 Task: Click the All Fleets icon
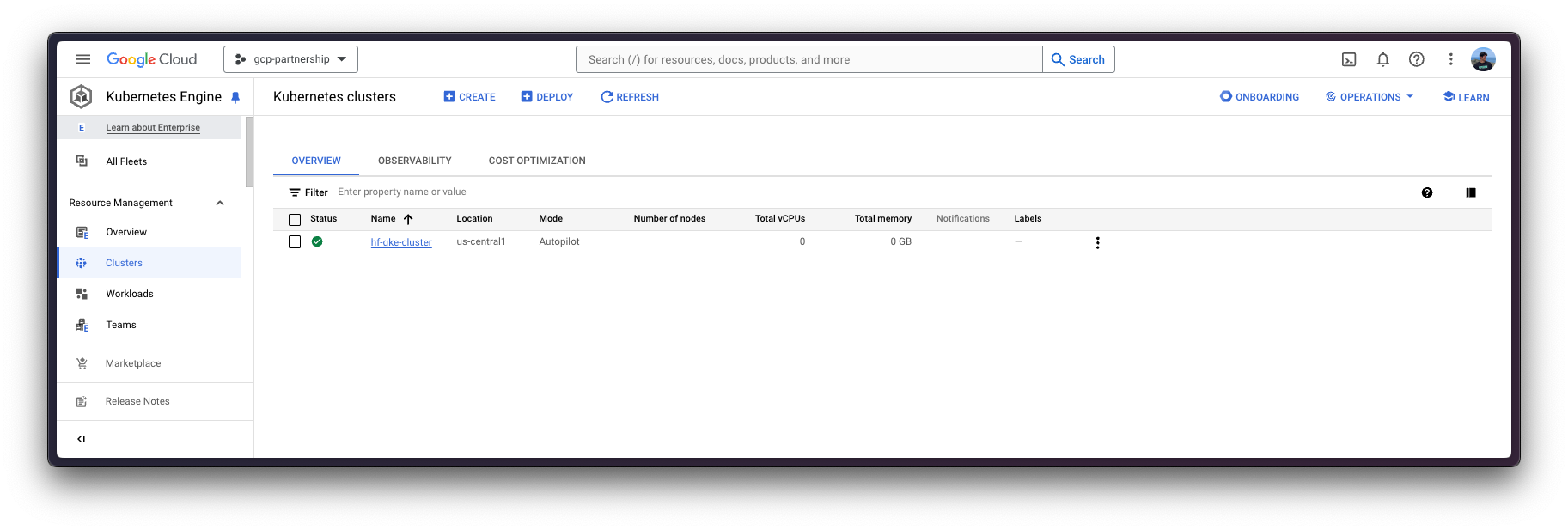(x=82, y=161)
